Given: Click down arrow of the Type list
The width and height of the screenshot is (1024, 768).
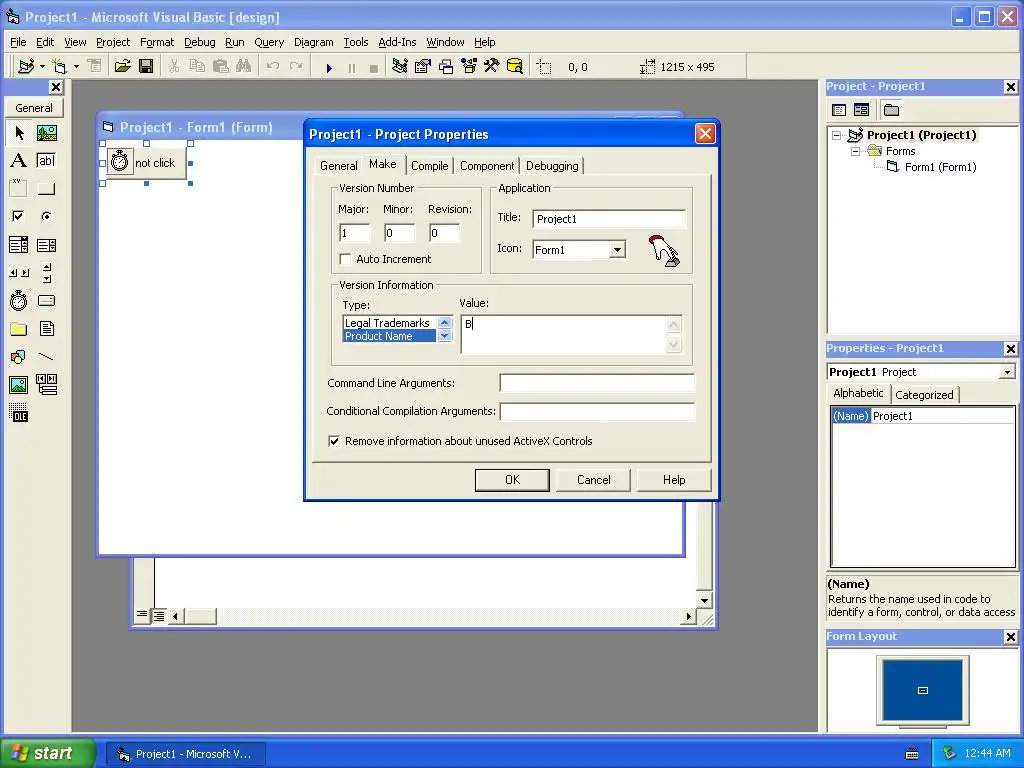Looking at the screenshot, I should point(445,336).
